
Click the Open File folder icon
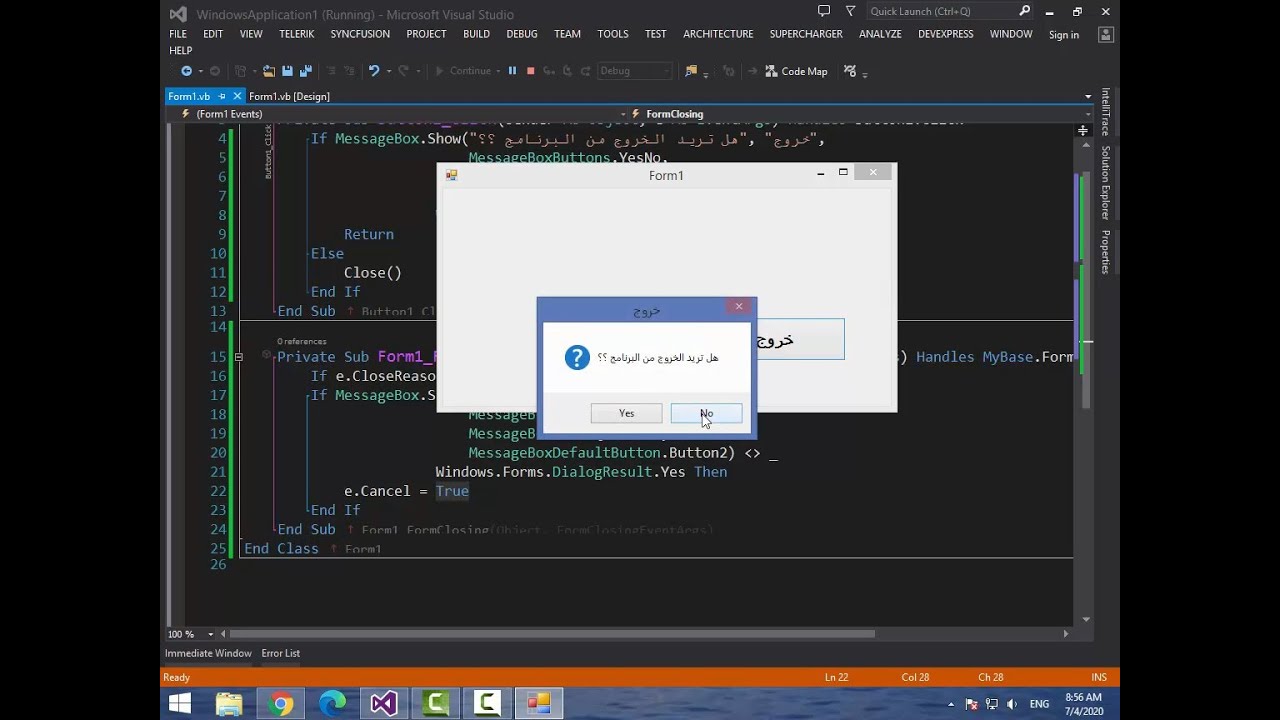[268, 71]
